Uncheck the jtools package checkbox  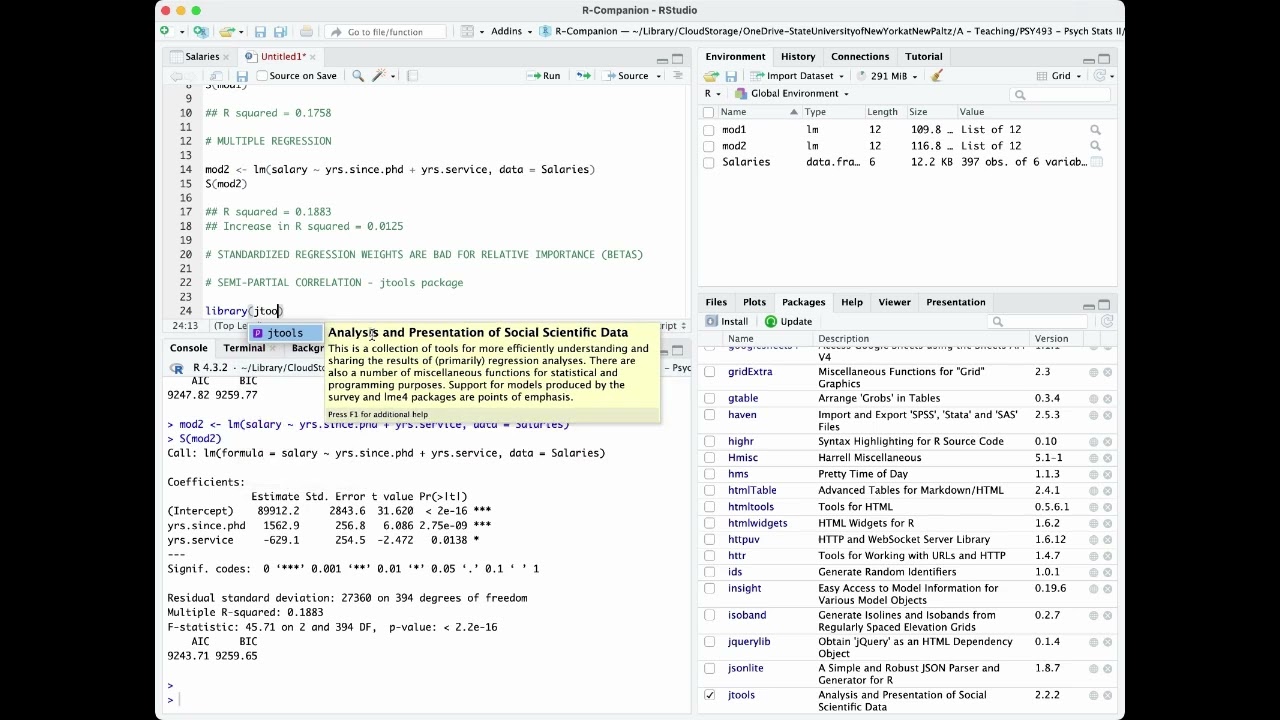tap(710, 695)
